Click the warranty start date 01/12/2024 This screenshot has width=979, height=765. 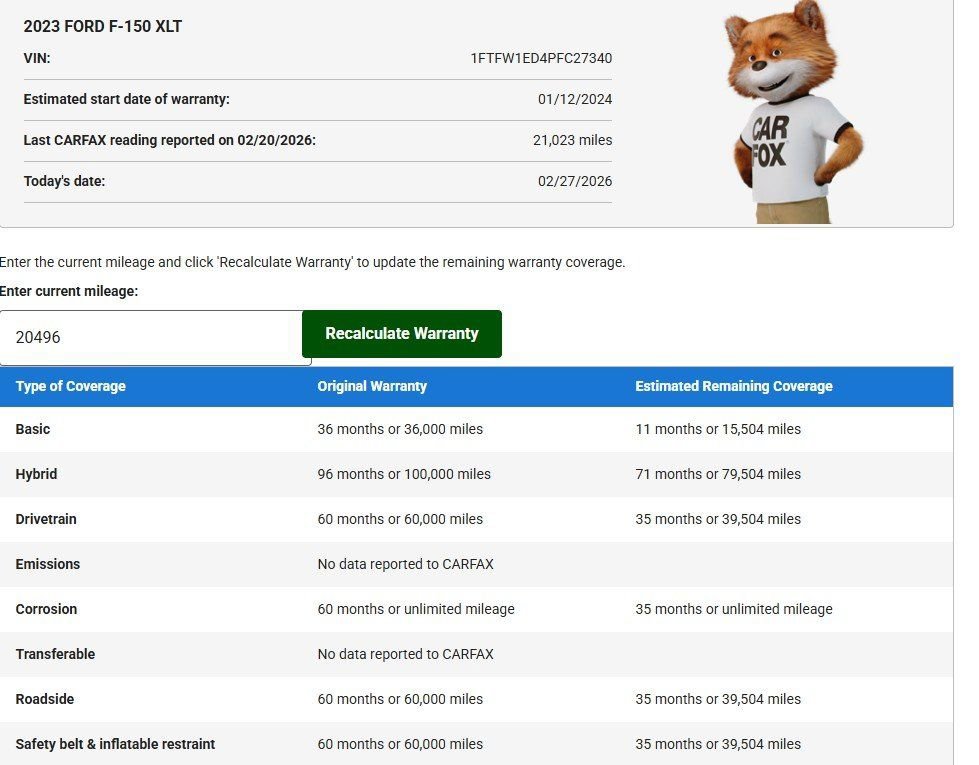pos(575,99)
